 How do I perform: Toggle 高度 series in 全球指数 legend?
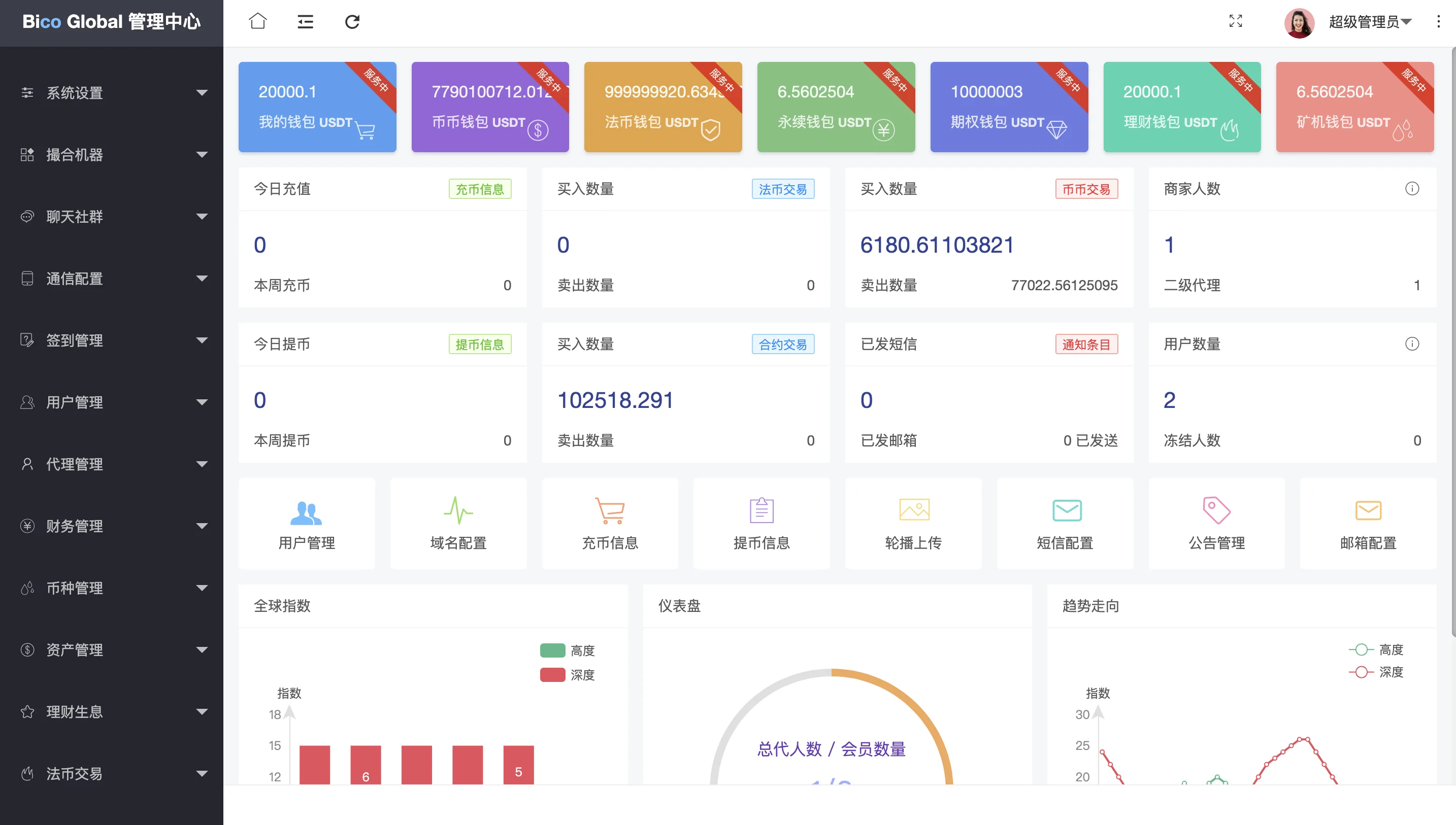[568, 650]
